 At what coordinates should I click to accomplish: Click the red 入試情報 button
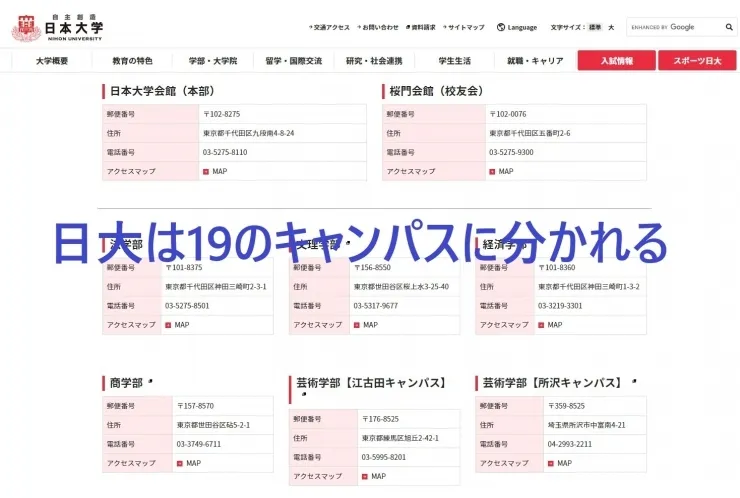616,60
